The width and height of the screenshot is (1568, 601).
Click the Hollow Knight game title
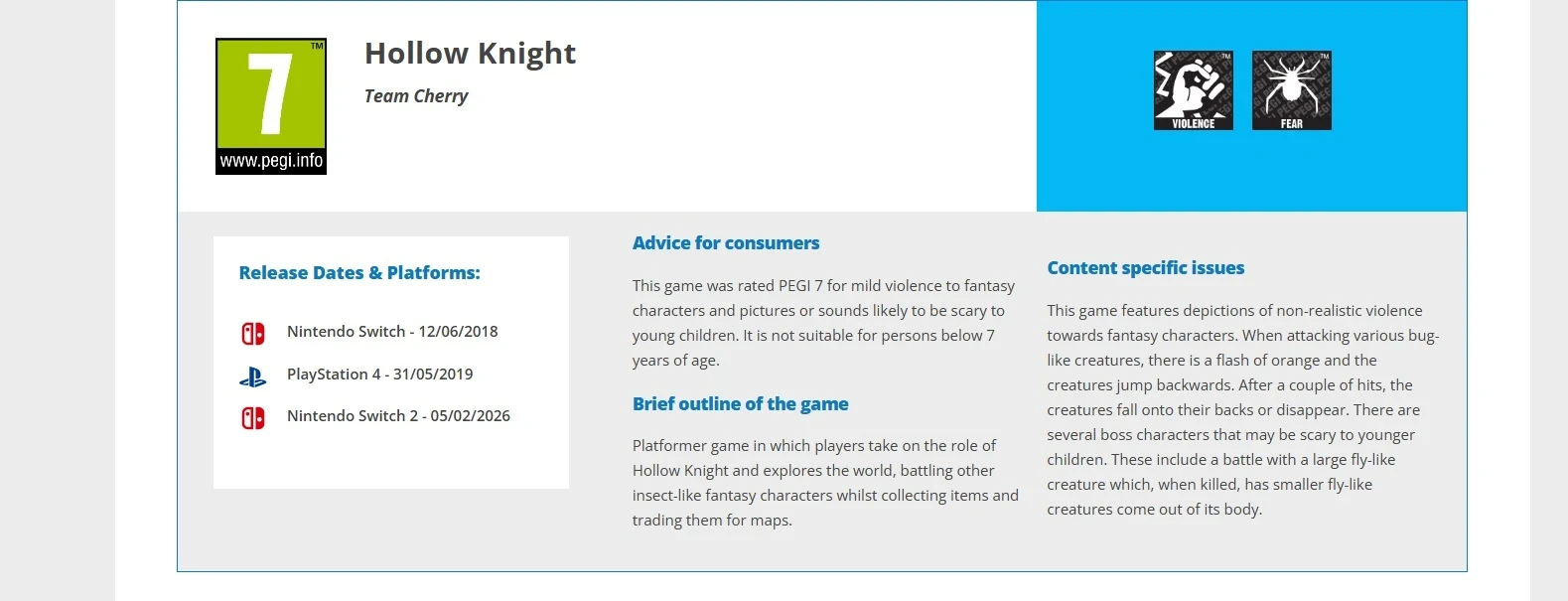pos(470,54)
